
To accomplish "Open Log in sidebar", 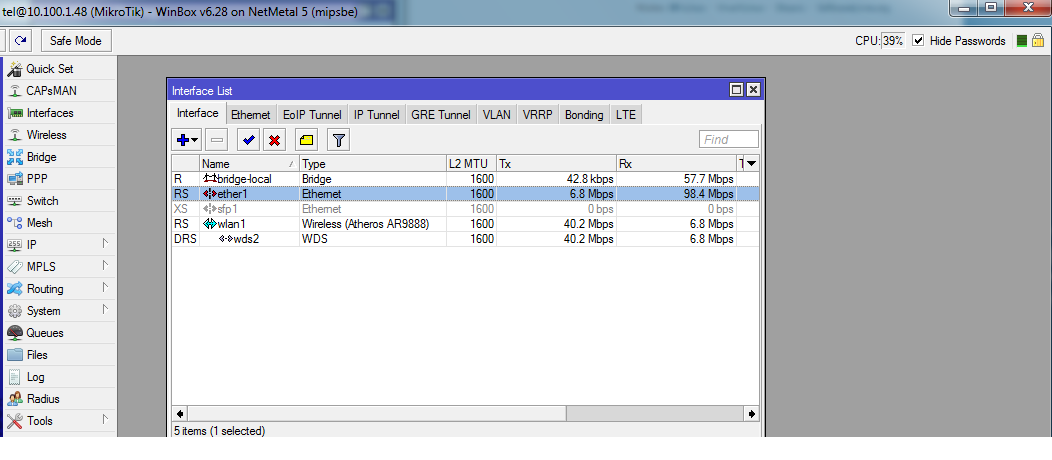I will [27, 377].
